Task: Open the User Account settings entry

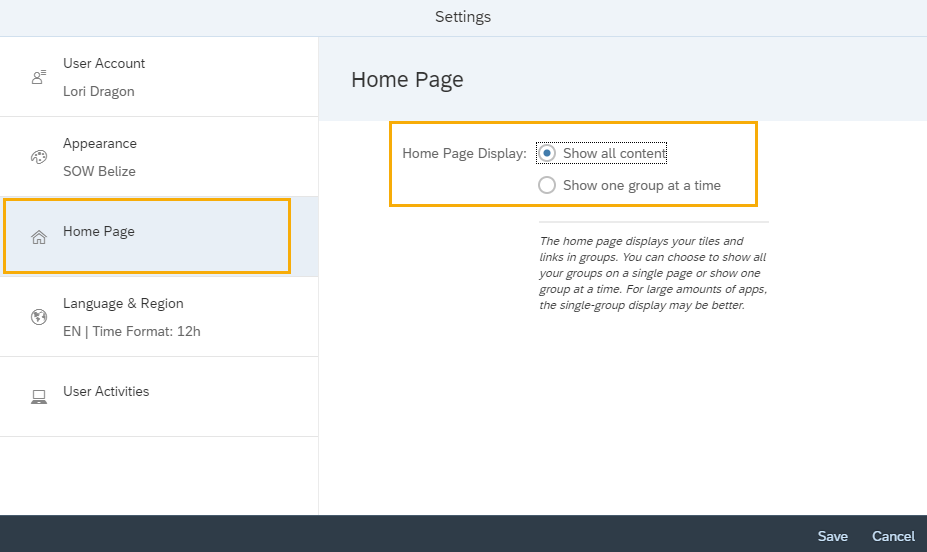Action: (159, 77)
